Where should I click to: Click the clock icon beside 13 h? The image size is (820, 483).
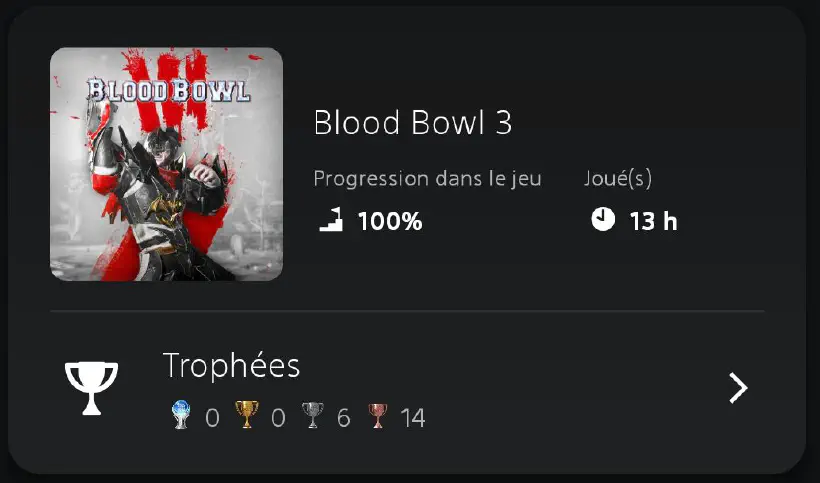[x=603, y=219]
